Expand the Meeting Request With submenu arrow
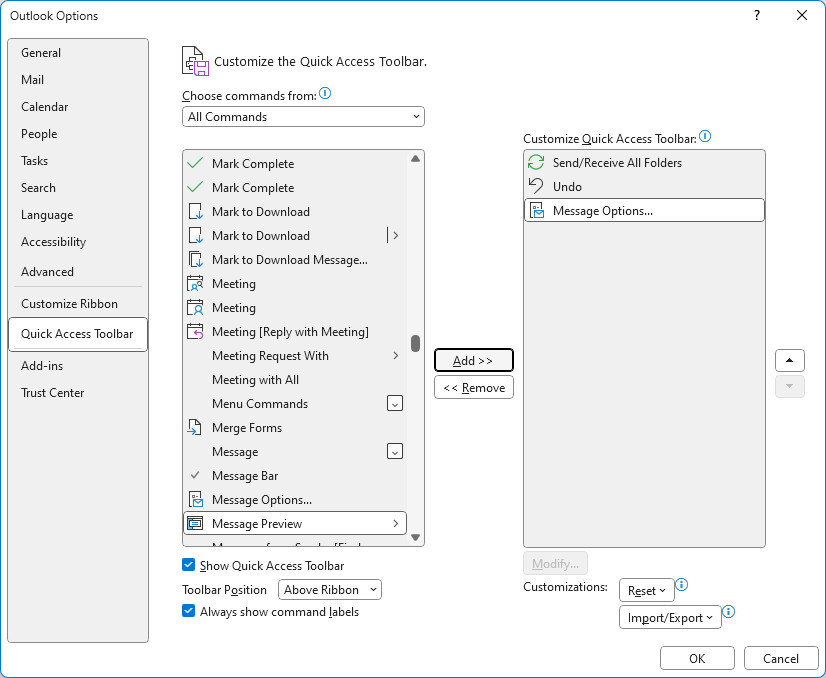 pos(396,356)
